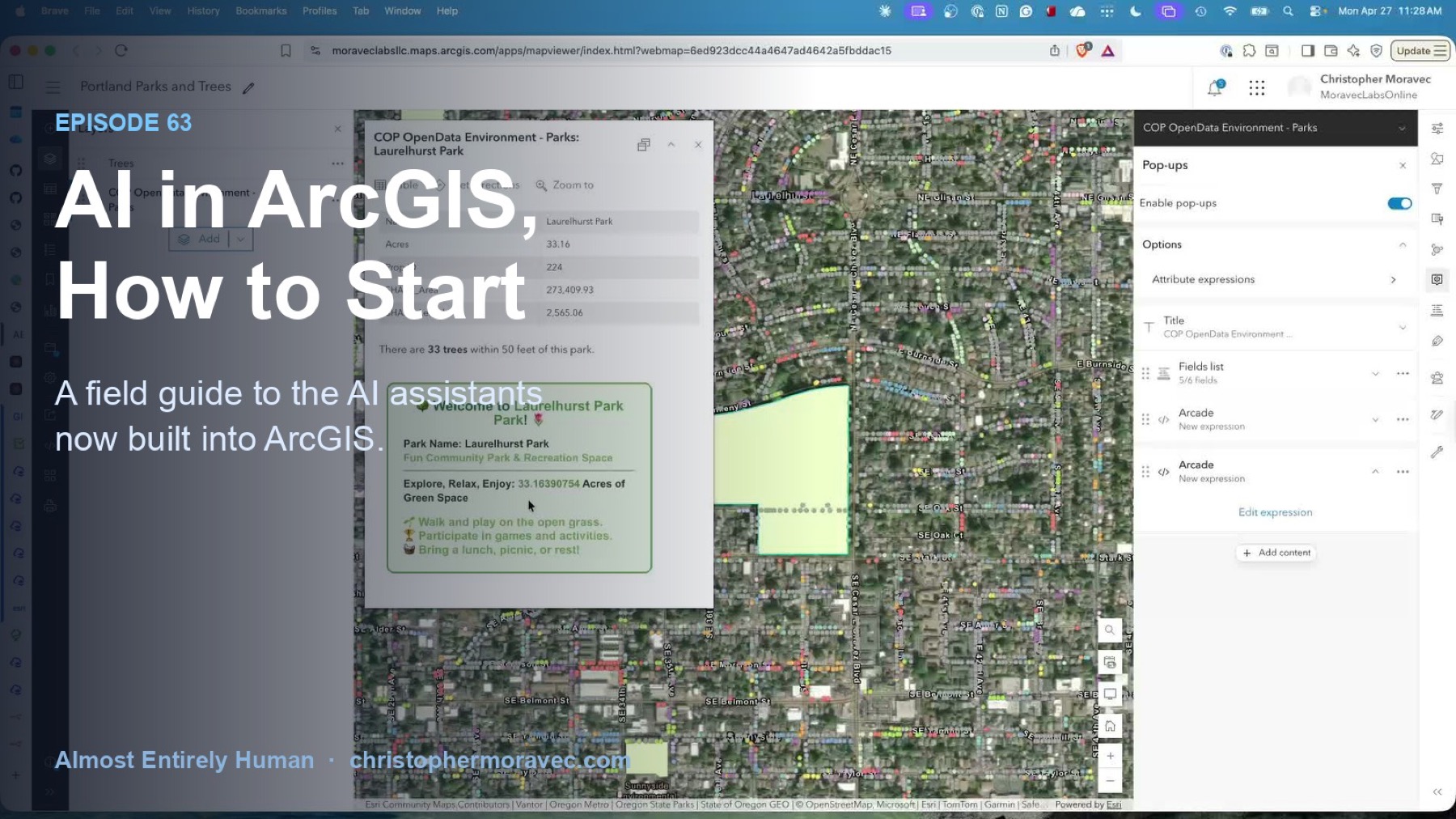This screenshot has width=1456, height=819.
Task: Open options menu for first Arcade element
Action: coord(1403,419)
